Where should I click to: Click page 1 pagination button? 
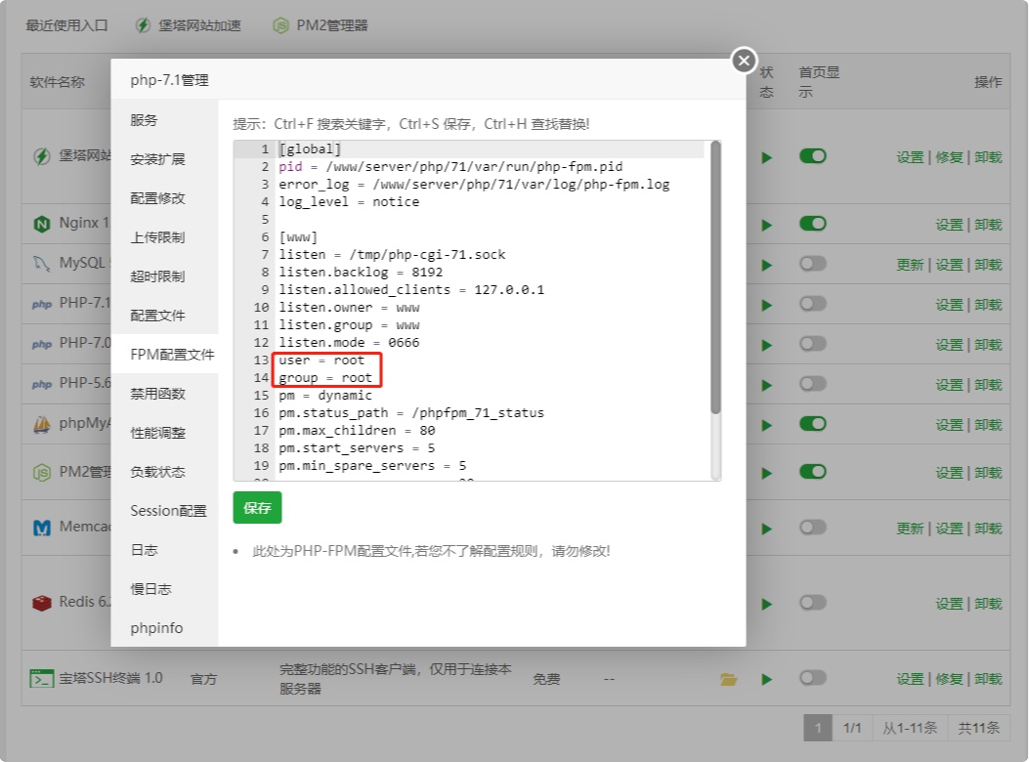pyautogui.click(x=818, y=728)
